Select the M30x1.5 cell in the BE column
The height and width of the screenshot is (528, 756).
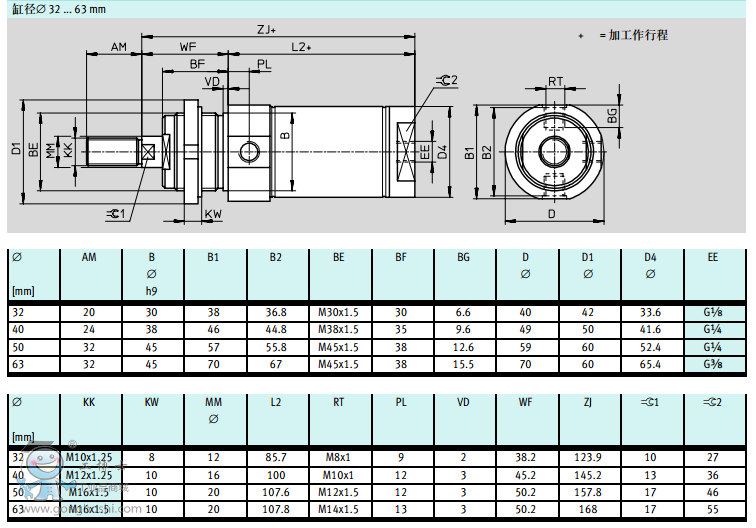[x=339, y=312]
